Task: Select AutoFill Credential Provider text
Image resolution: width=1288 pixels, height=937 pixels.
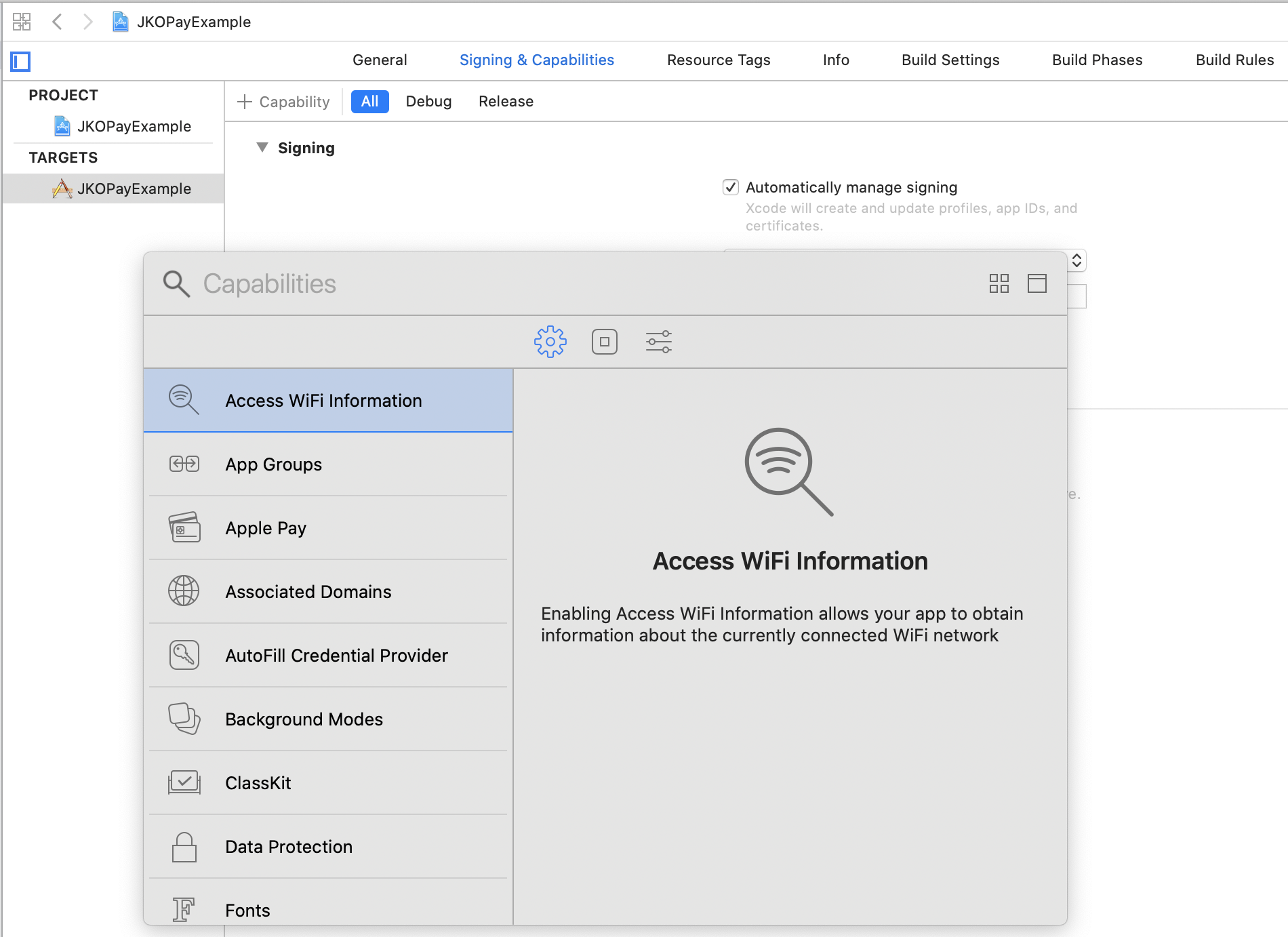Action: [x=336, y=656]
